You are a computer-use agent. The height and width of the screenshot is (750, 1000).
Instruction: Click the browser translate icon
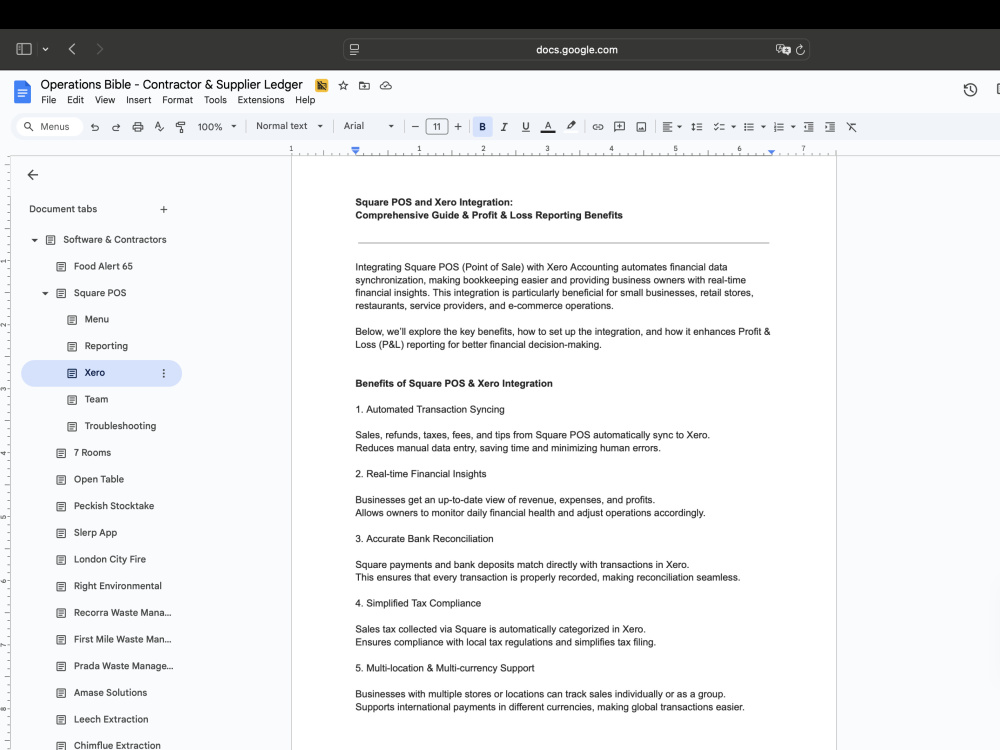(783, 50)
